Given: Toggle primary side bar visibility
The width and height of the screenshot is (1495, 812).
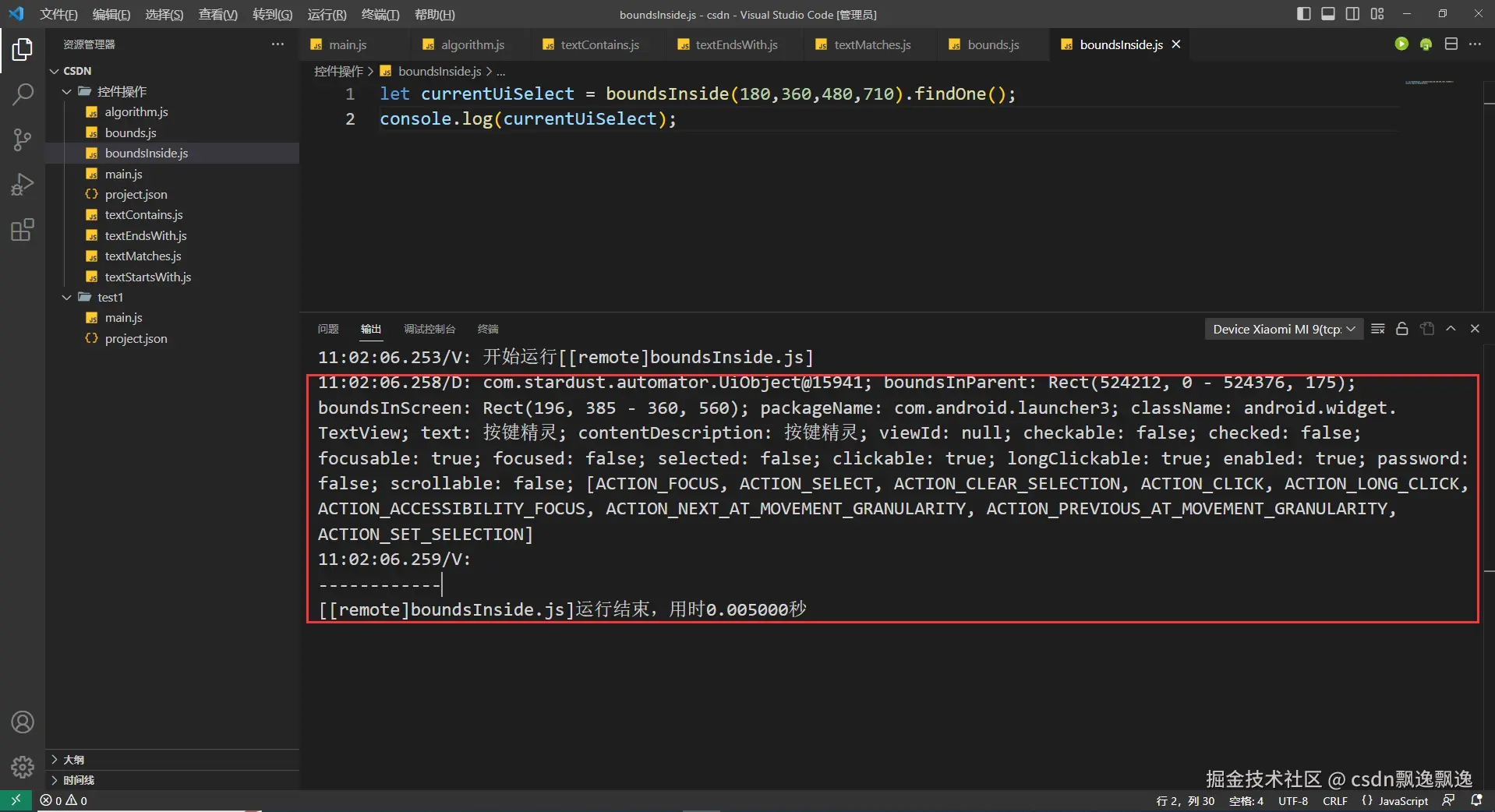Looking at the screenshot, I should (x=1303, y=14).
